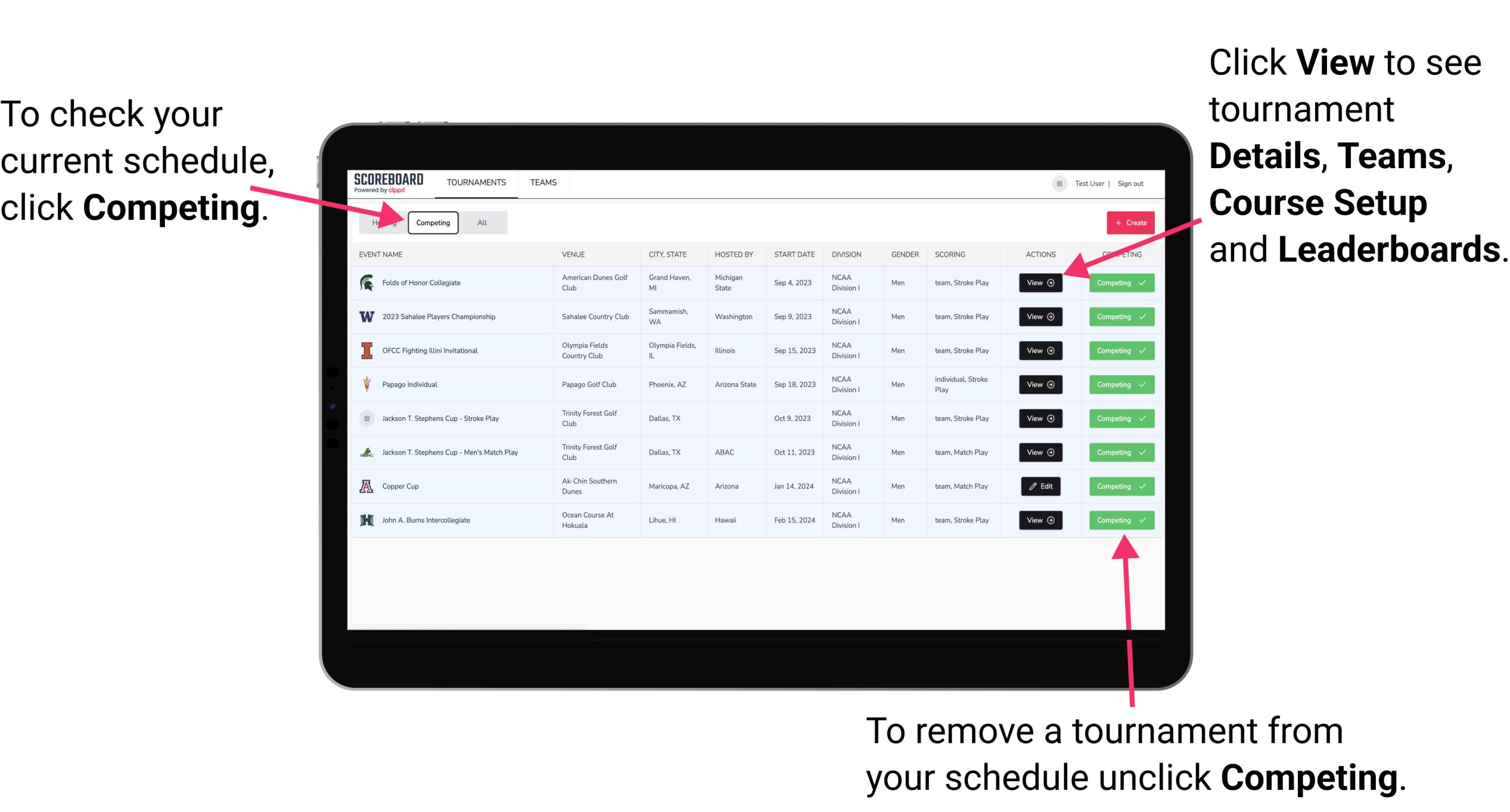Click the checkmark on Competing button for Jackson T. Stephens Cup Stroke Play
Screen dimensions: 1510x812
pyautogui.click(x=1143, y=418)
